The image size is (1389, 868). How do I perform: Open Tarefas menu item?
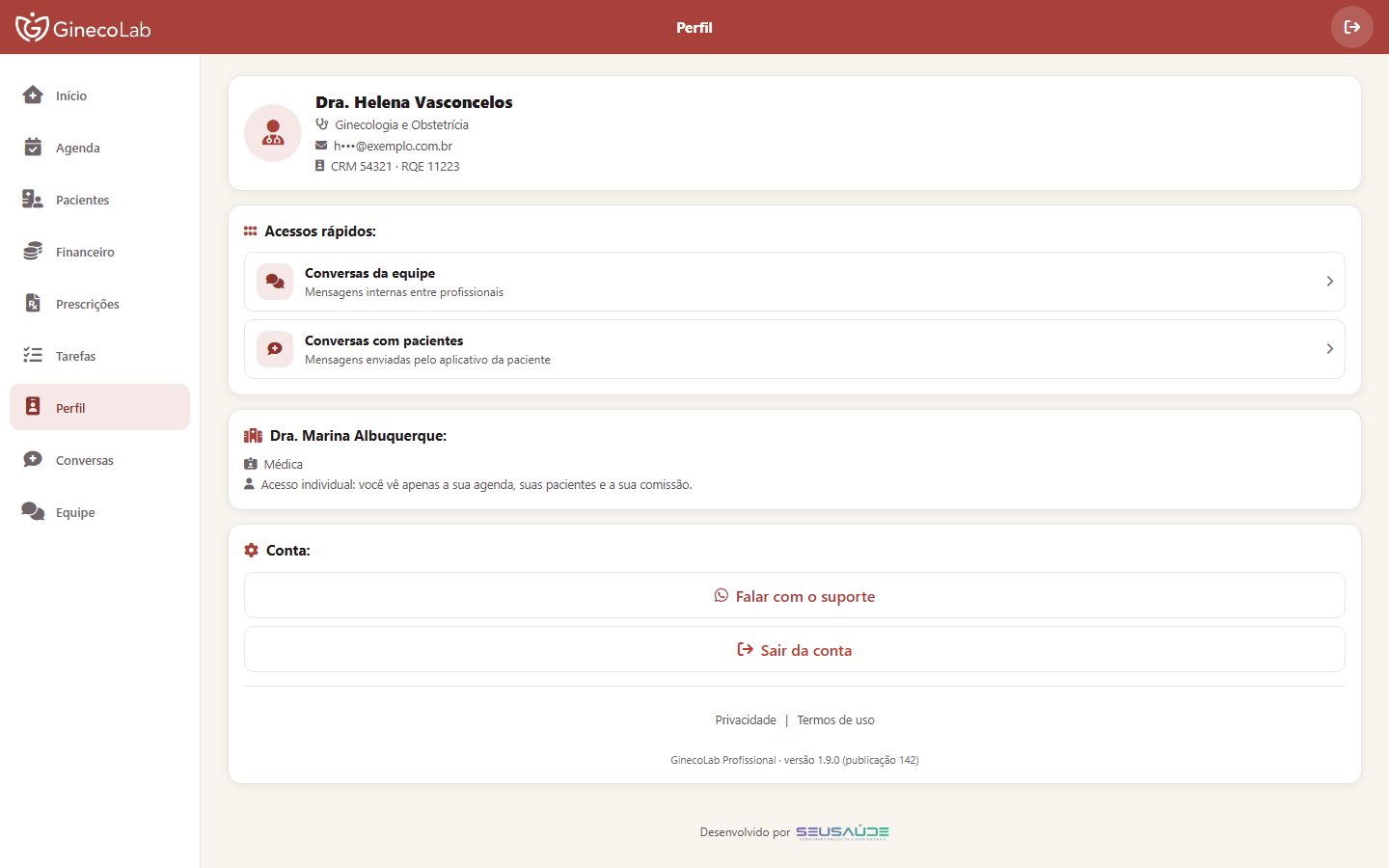click(x=99, y=355)
